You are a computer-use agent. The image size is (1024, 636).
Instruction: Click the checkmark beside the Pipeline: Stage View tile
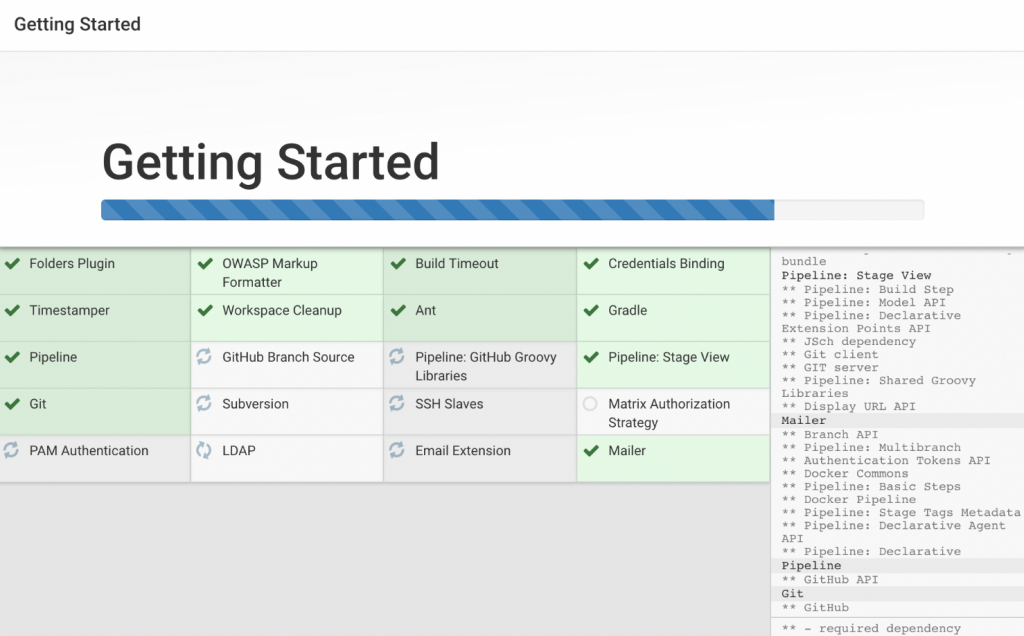591,357
